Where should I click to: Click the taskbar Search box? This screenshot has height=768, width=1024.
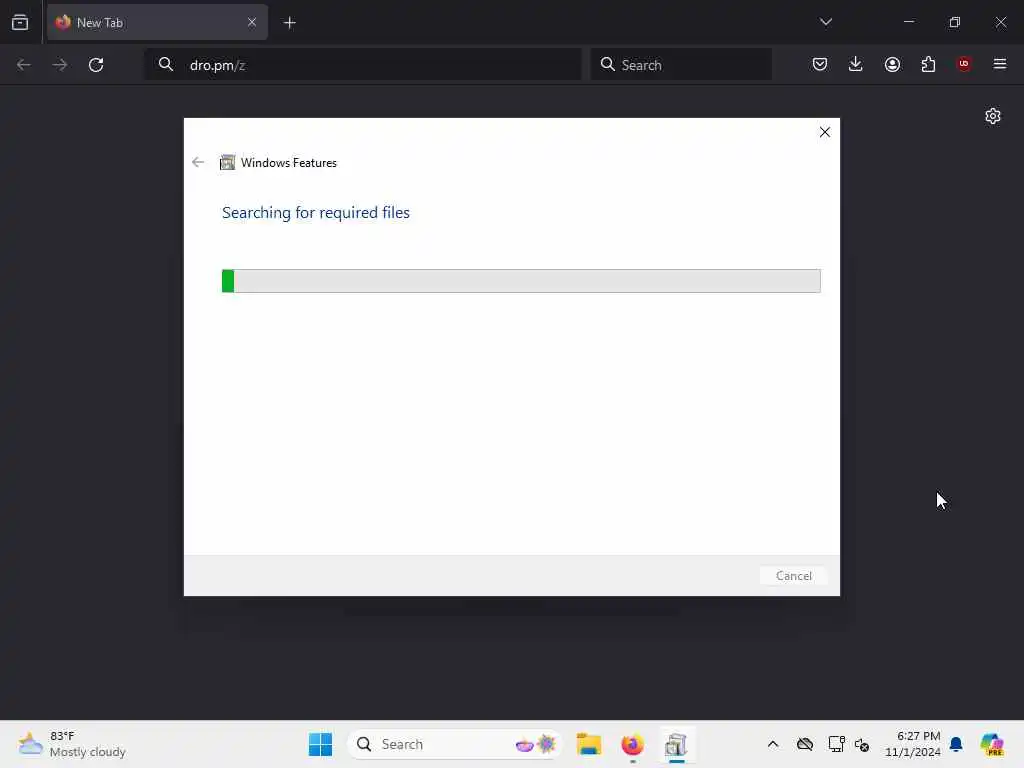coord(455,744)
